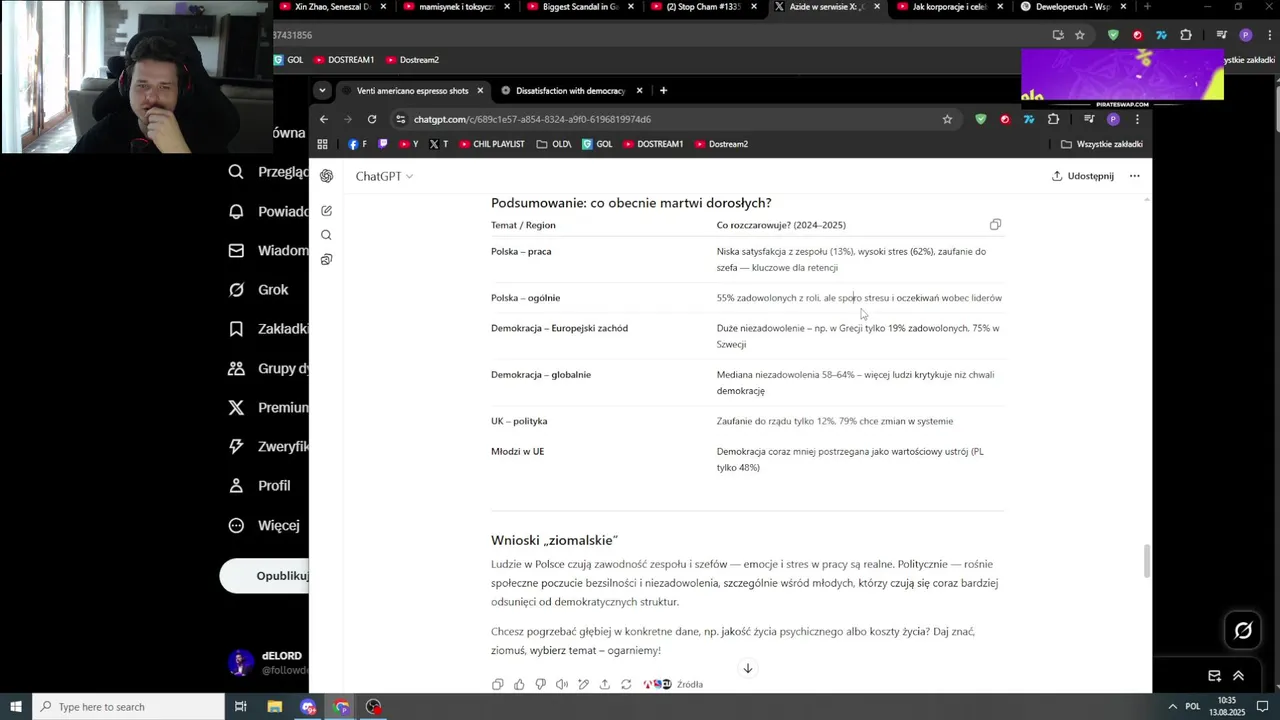Open the Źródła sources button
This screenshot has width=1280, height=720.
tap(673, 684)
